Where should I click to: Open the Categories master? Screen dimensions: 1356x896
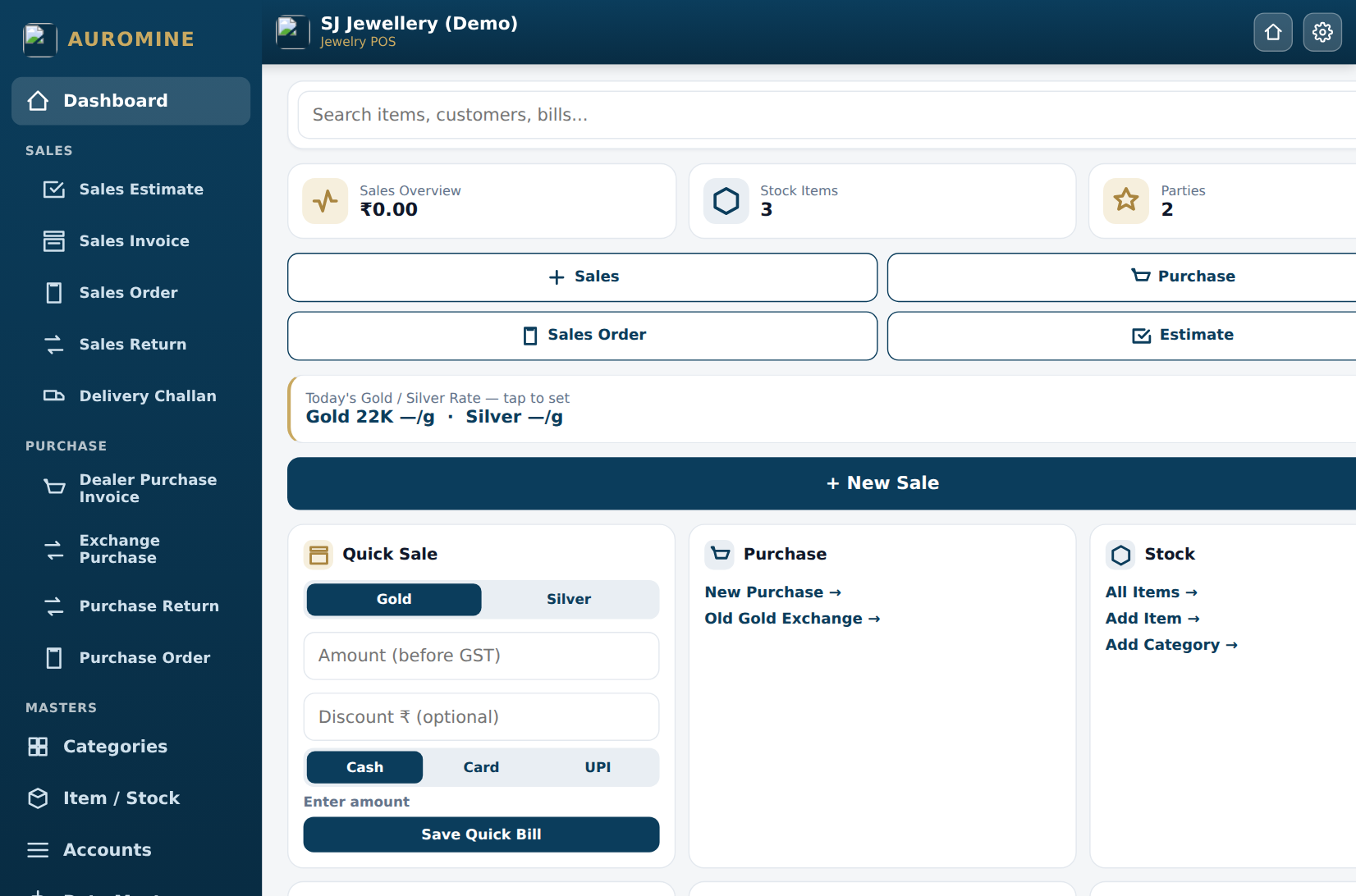point(131,747)
